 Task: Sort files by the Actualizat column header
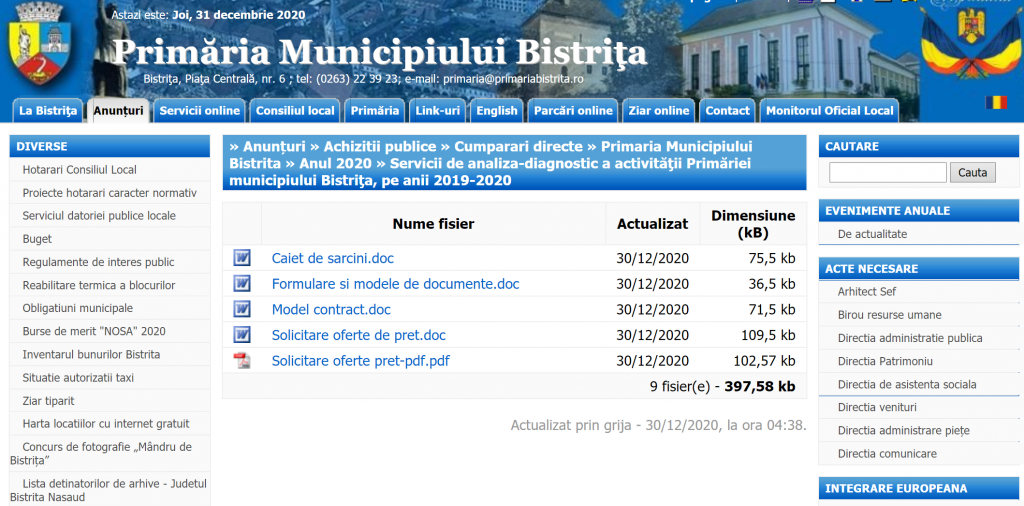[x=652, y=224]
